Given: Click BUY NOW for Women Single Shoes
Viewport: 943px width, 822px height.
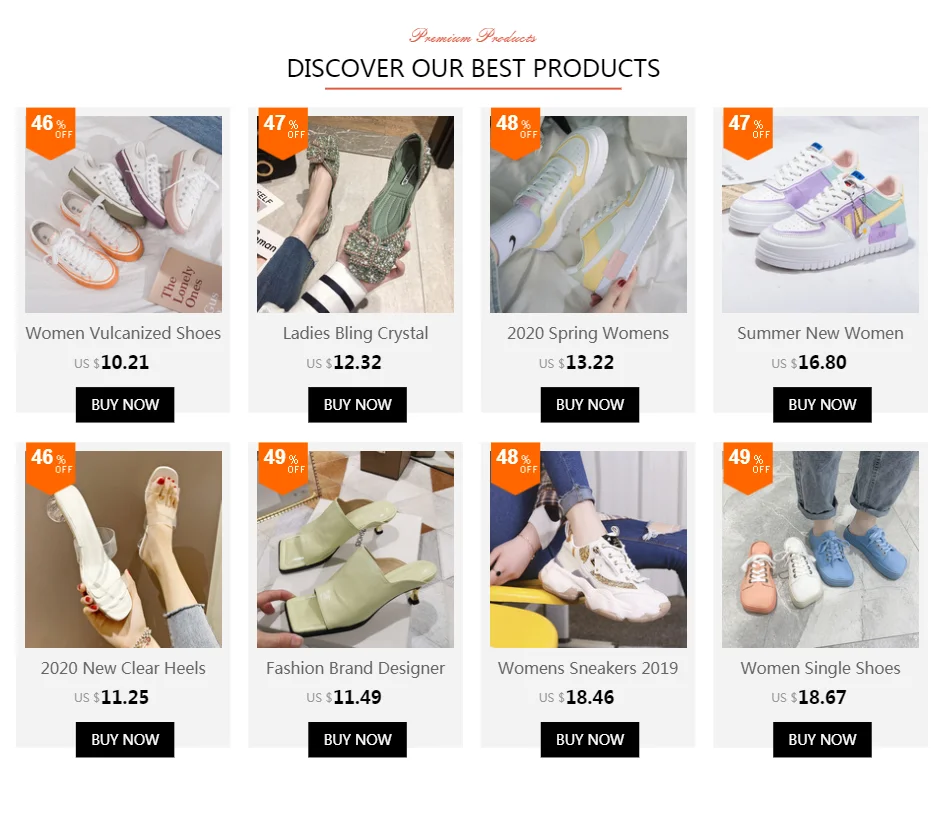Looking at the screenshot, I should tap(822, 740).
